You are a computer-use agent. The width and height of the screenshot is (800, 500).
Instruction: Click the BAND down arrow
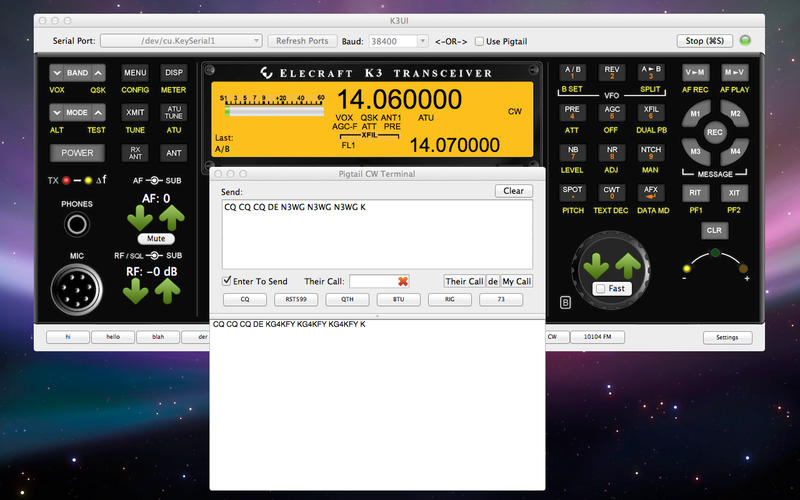click(x=57, y=73)
